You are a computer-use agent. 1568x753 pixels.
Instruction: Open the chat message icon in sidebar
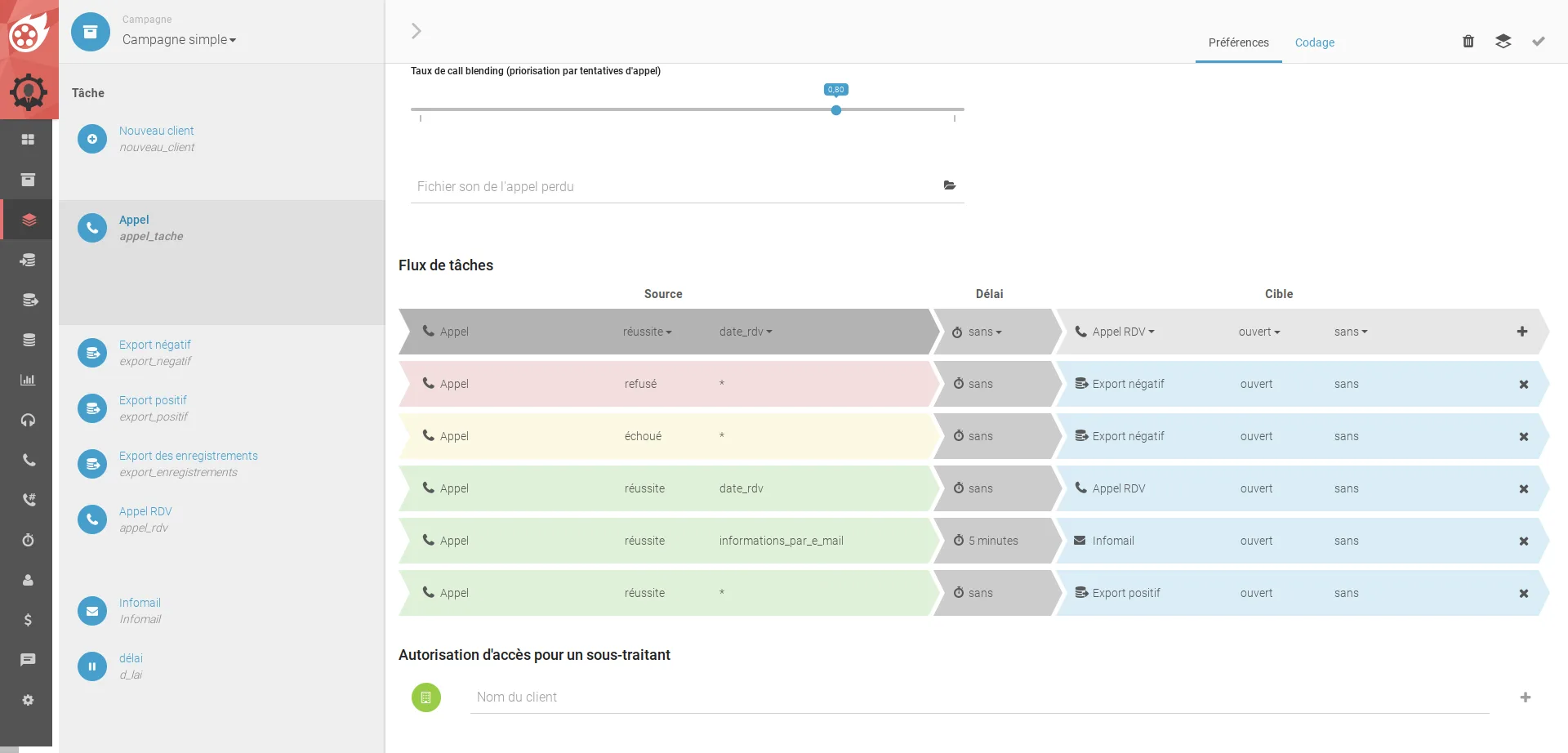coord(28,660)
